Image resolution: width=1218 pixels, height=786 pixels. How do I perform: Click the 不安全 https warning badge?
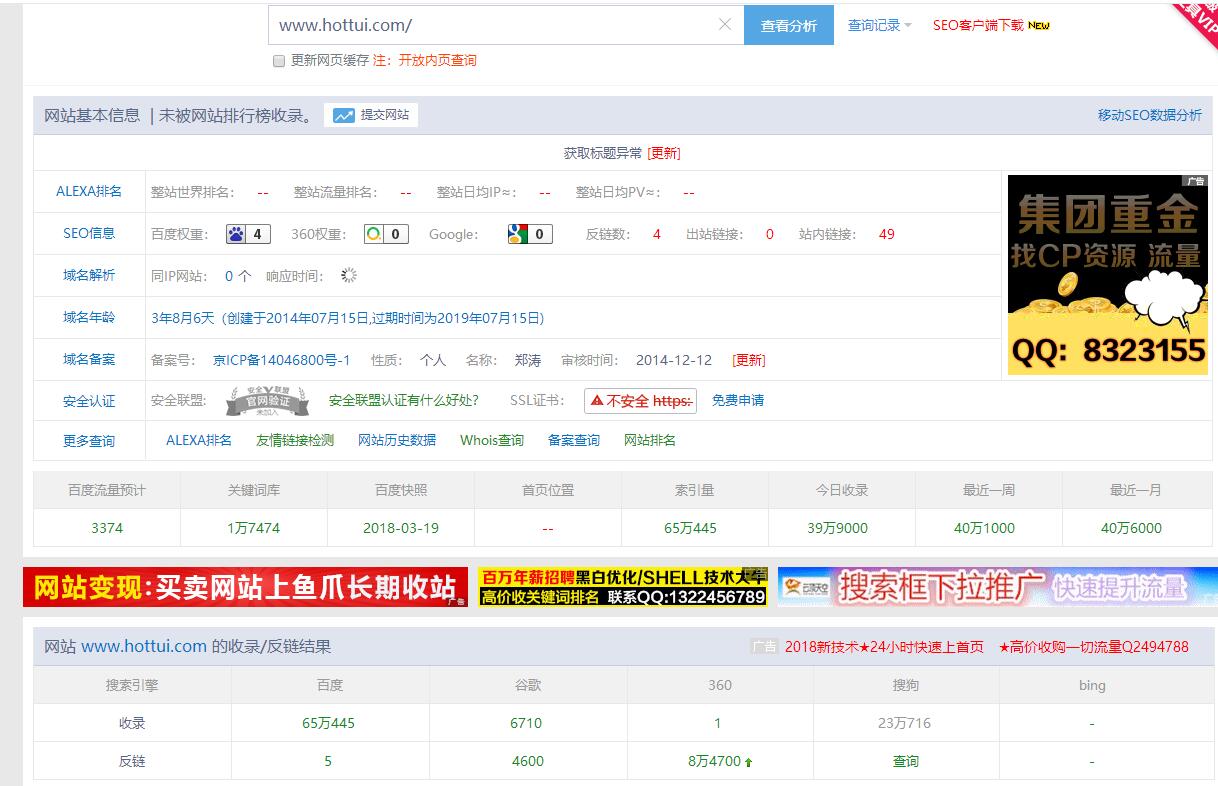[640, 401]
